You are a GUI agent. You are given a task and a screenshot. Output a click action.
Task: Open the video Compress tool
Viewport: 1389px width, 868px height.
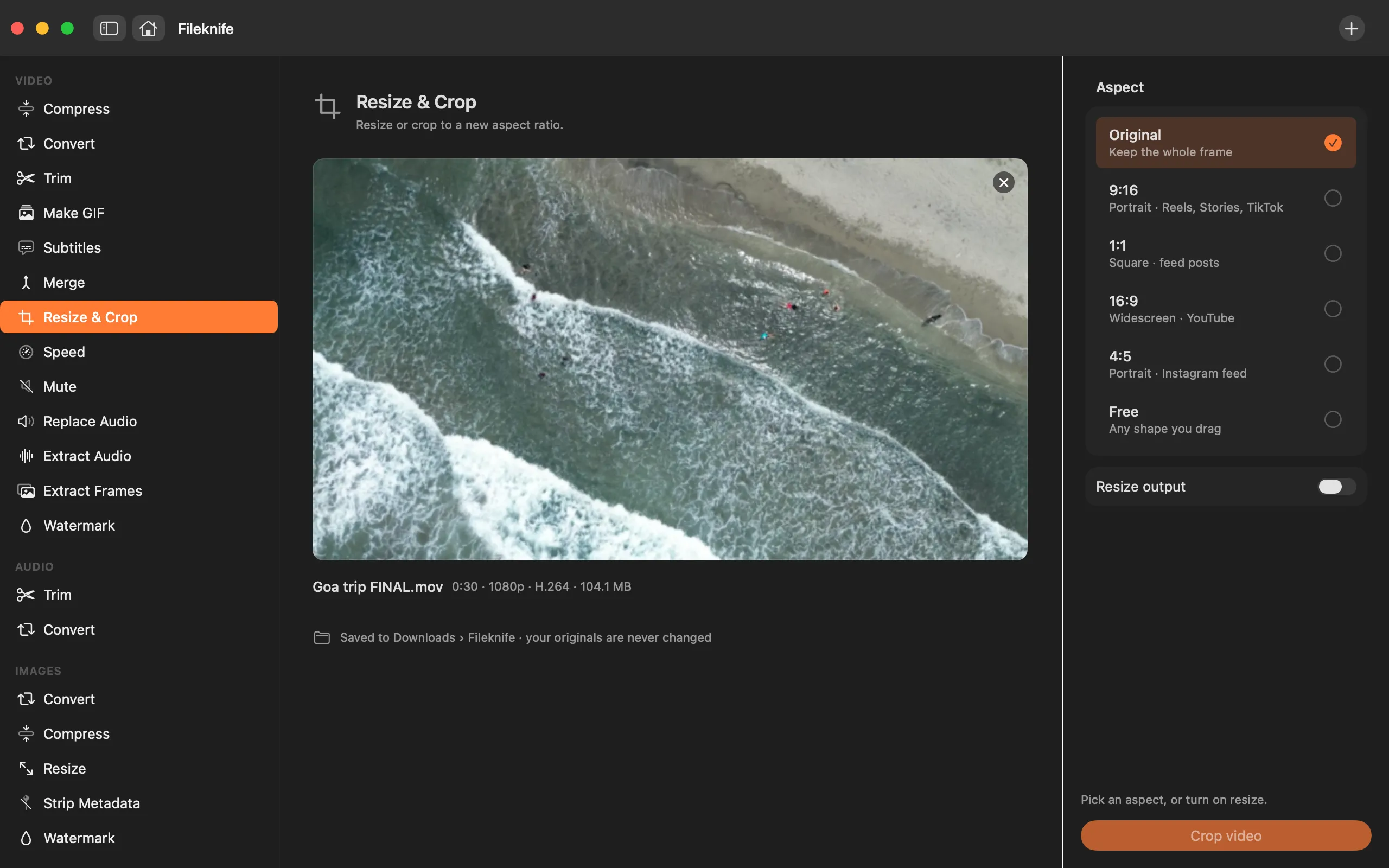coord(139,108)
